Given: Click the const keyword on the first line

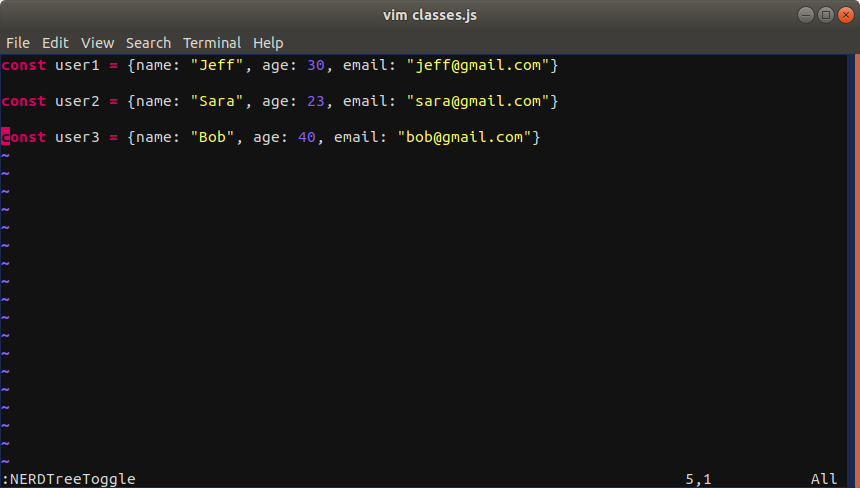Looking at the screenshot, I should tap(24, 65).
